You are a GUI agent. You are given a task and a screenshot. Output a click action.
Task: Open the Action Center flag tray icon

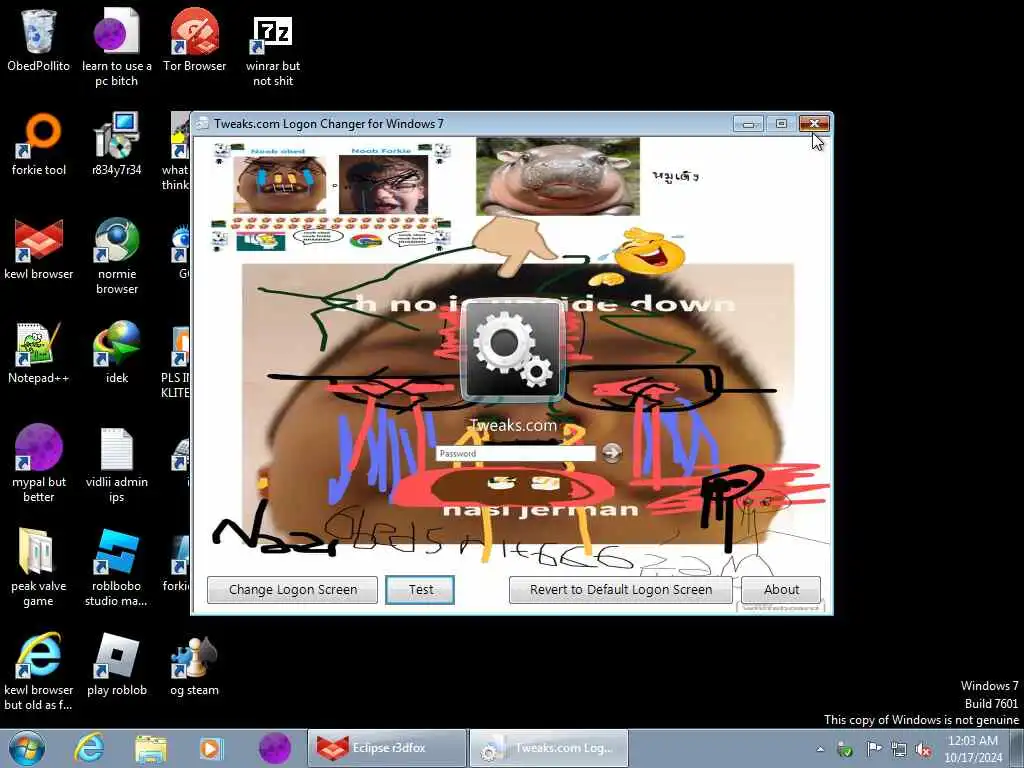(x=874, y=748)
